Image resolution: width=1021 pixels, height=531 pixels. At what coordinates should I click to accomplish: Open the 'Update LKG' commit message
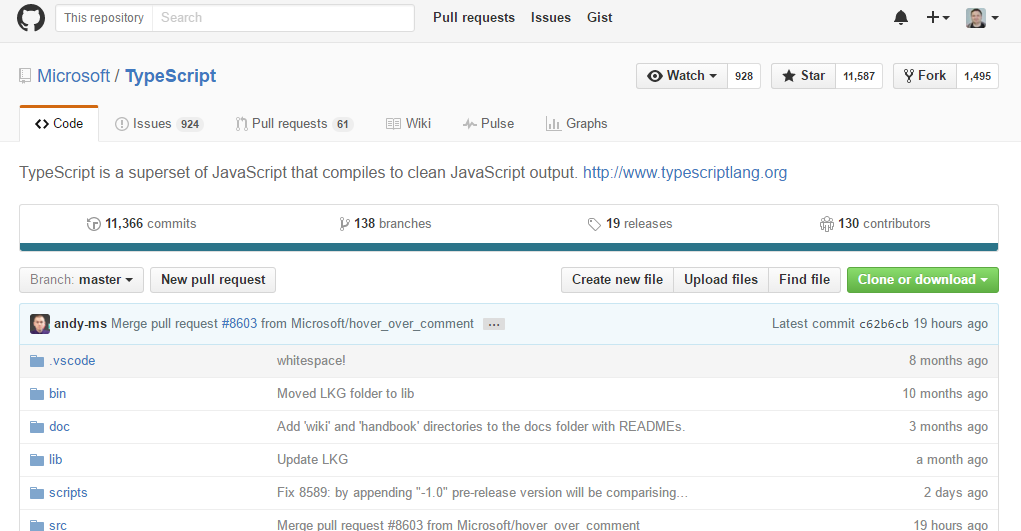313,460
